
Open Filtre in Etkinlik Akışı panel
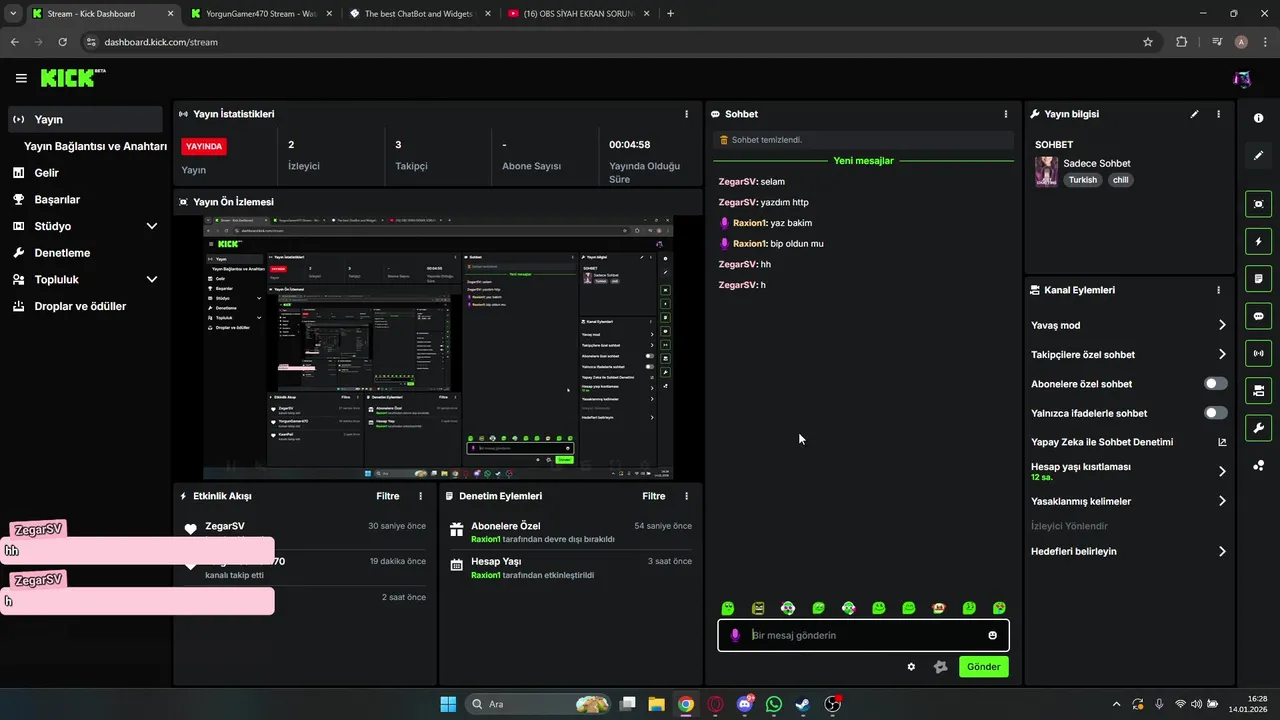(387, 496)
